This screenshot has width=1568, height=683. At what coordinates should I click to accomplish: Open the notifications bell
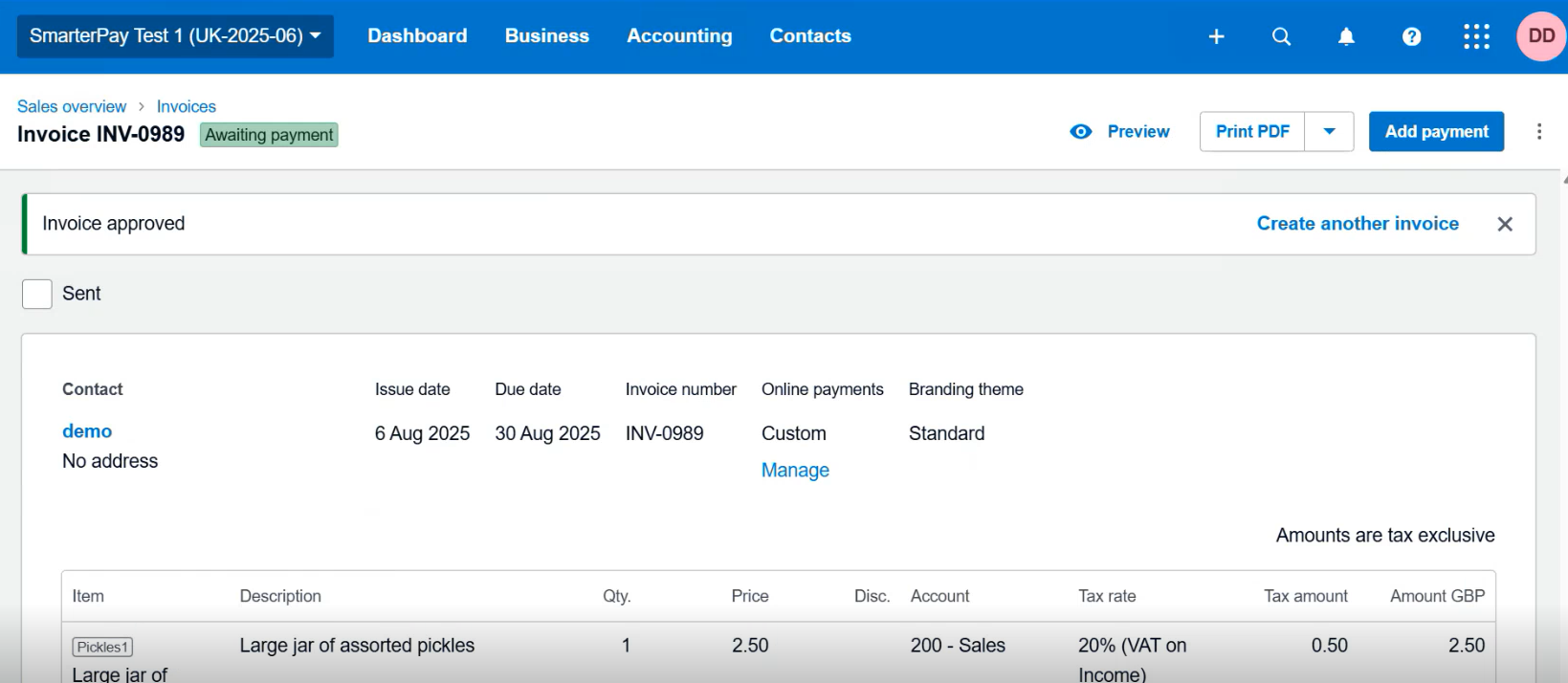pyautogui.click(x=1346, y=36)
